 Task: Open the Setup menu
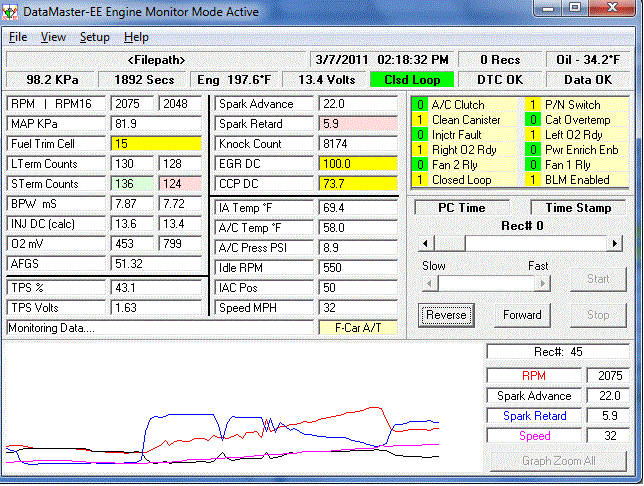[94, 37]
